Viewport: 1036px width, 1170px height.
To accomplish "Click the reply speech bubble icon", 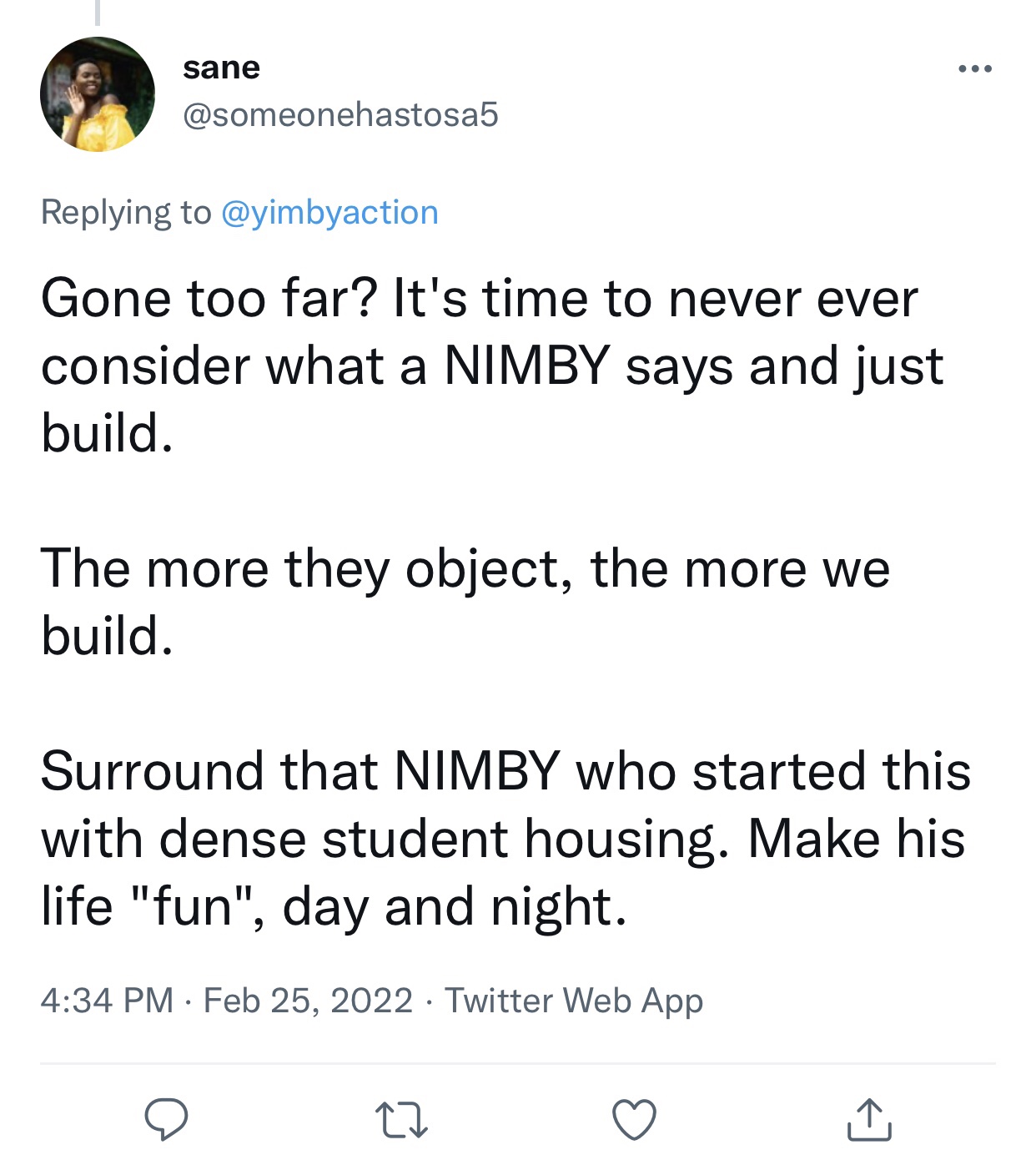I will coord(166,1119).
